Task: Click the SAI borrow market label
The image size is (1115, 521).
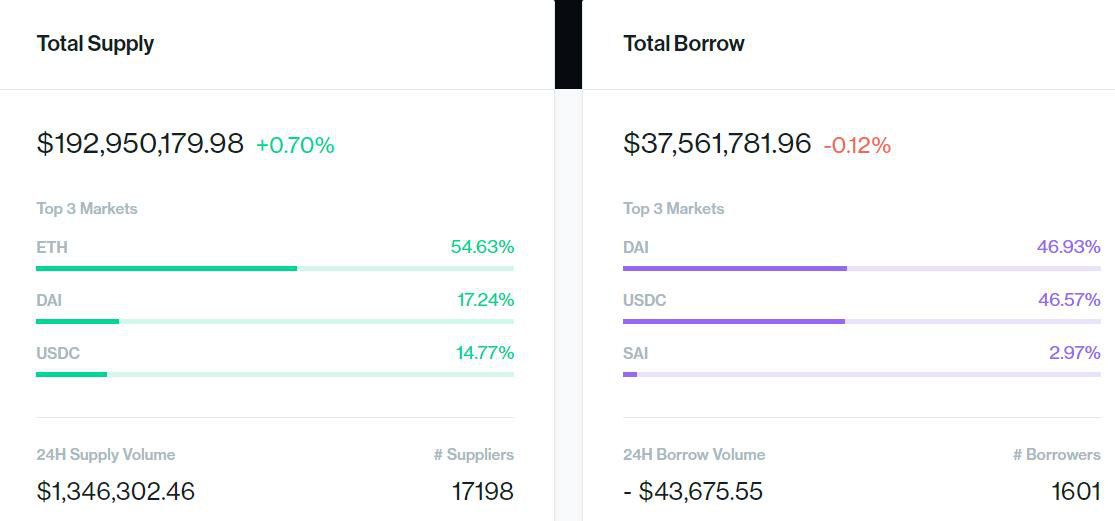Action: (636, 353)
